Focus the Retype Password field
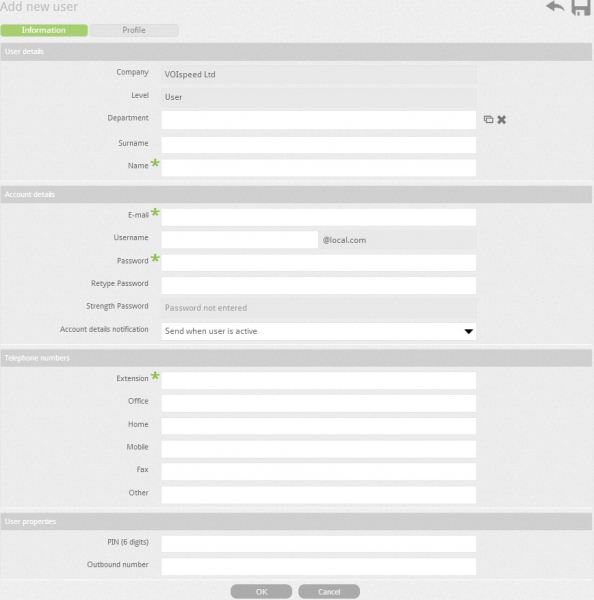This screenshot has width=594, height=600. tap(318, 285)
